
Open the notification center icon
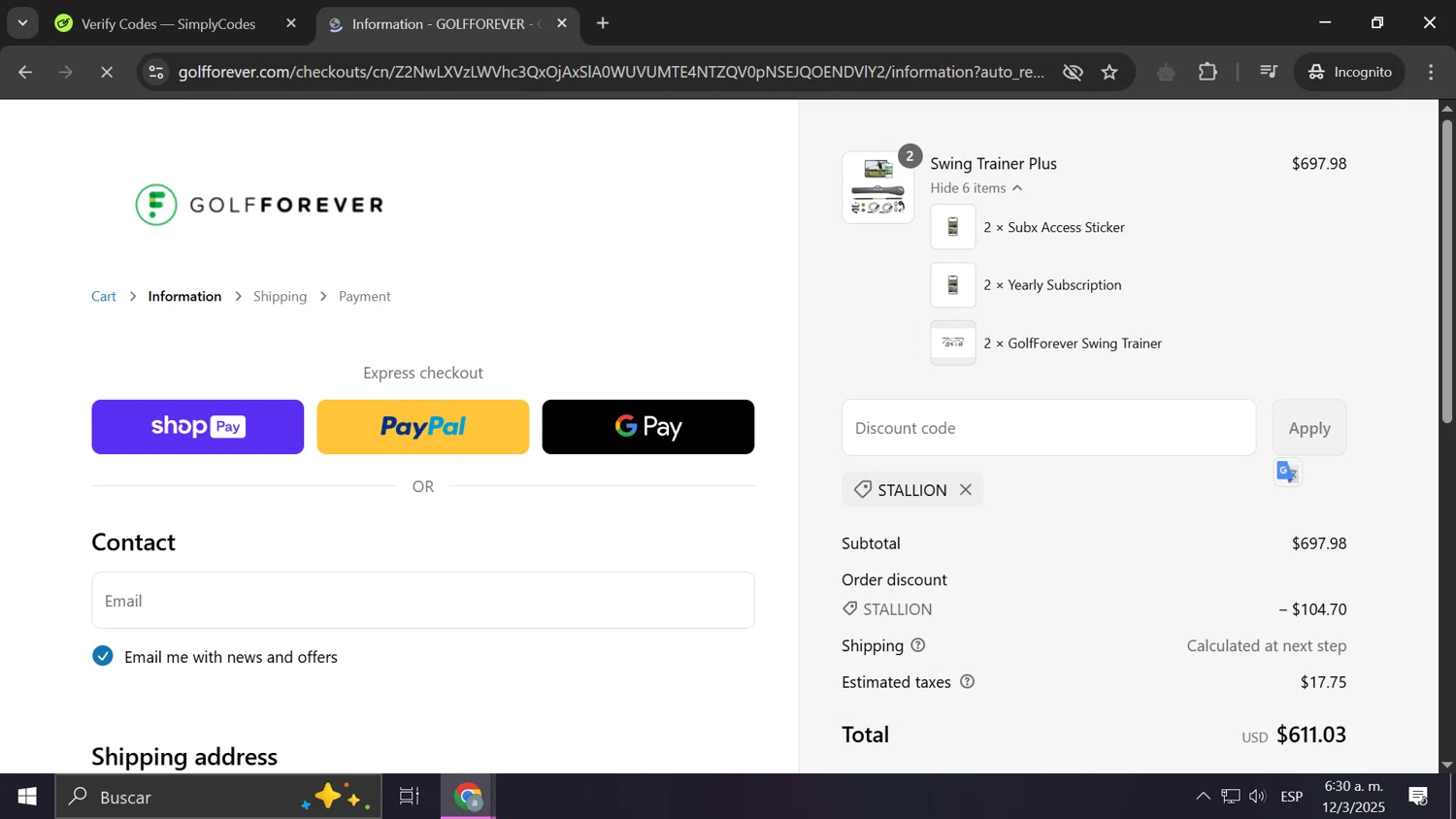pyautogui.click(x=1418, y=797)
